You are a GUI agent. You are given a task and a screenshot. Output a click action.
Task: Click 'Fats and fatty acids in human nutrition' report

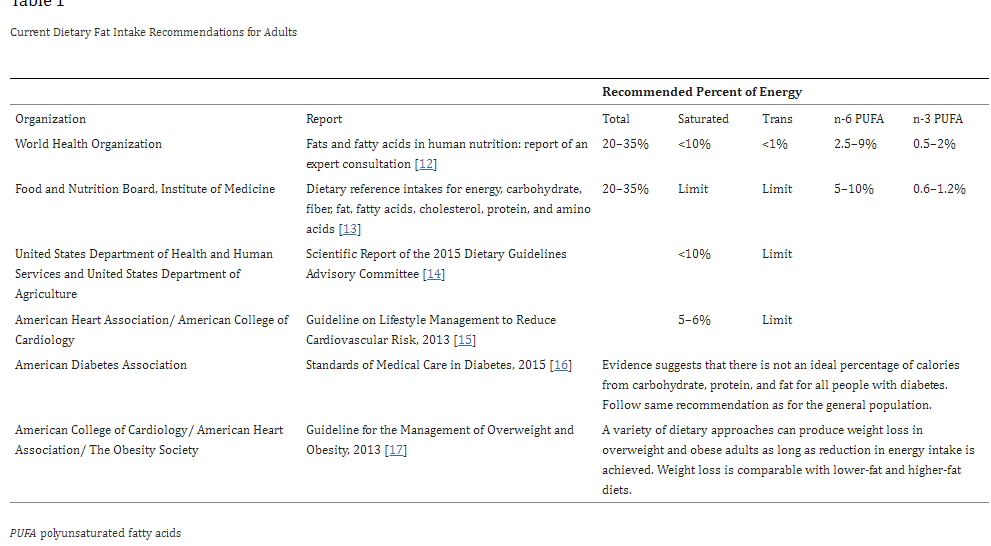[x=447, y=154]
